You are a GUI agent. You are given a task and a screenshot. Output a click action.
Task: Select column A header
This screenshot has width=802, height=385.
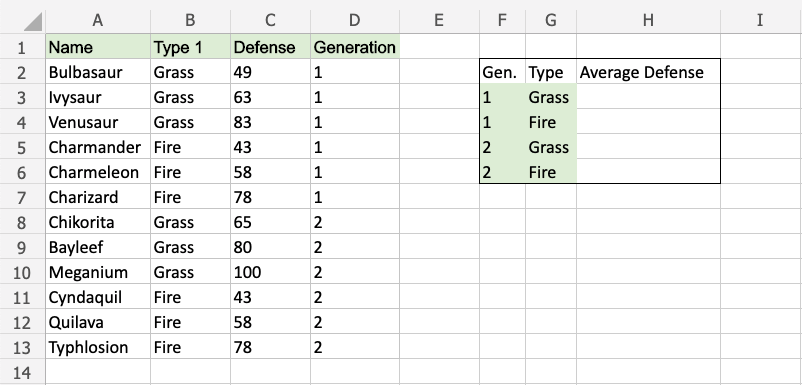tap(98, 20)
